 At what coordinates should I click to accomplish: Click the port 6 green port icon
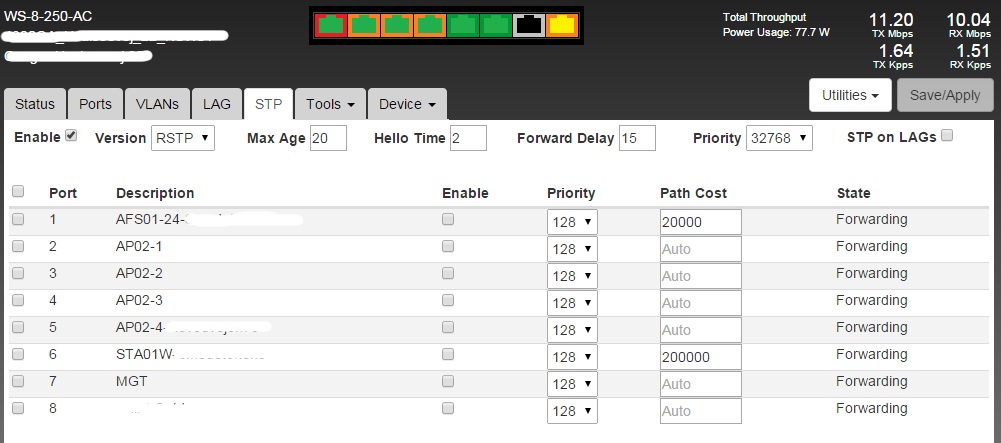click(495, 25)
